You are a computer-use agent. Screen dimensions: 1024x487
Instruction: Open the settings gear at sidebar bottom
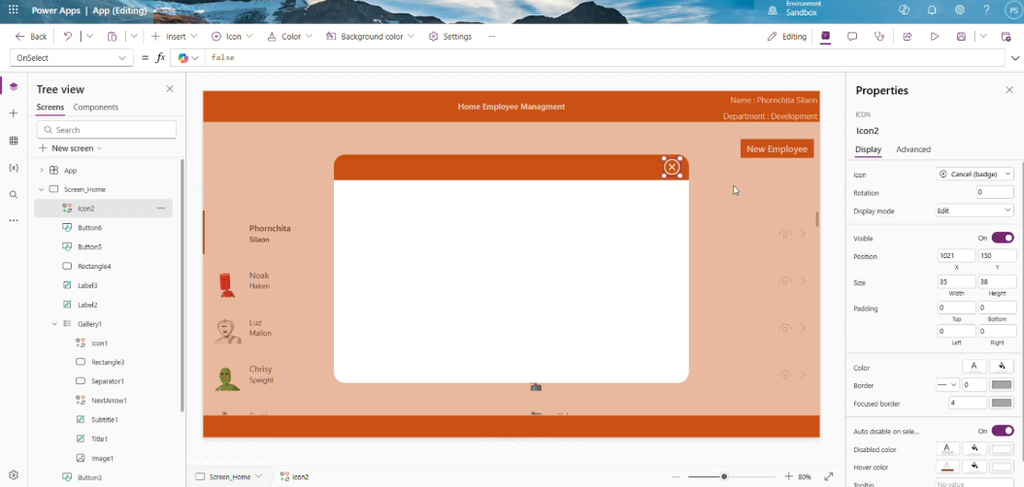coord(13,475)
